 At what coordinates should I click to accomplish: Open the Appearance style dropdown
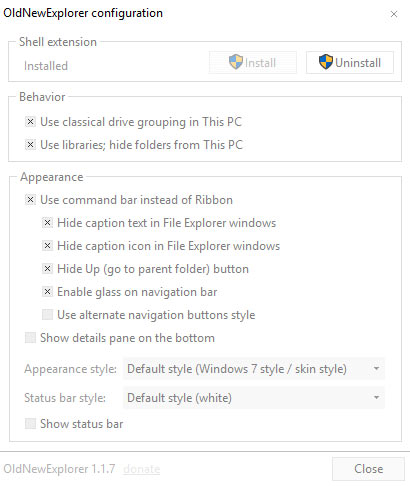pos(254,369)
